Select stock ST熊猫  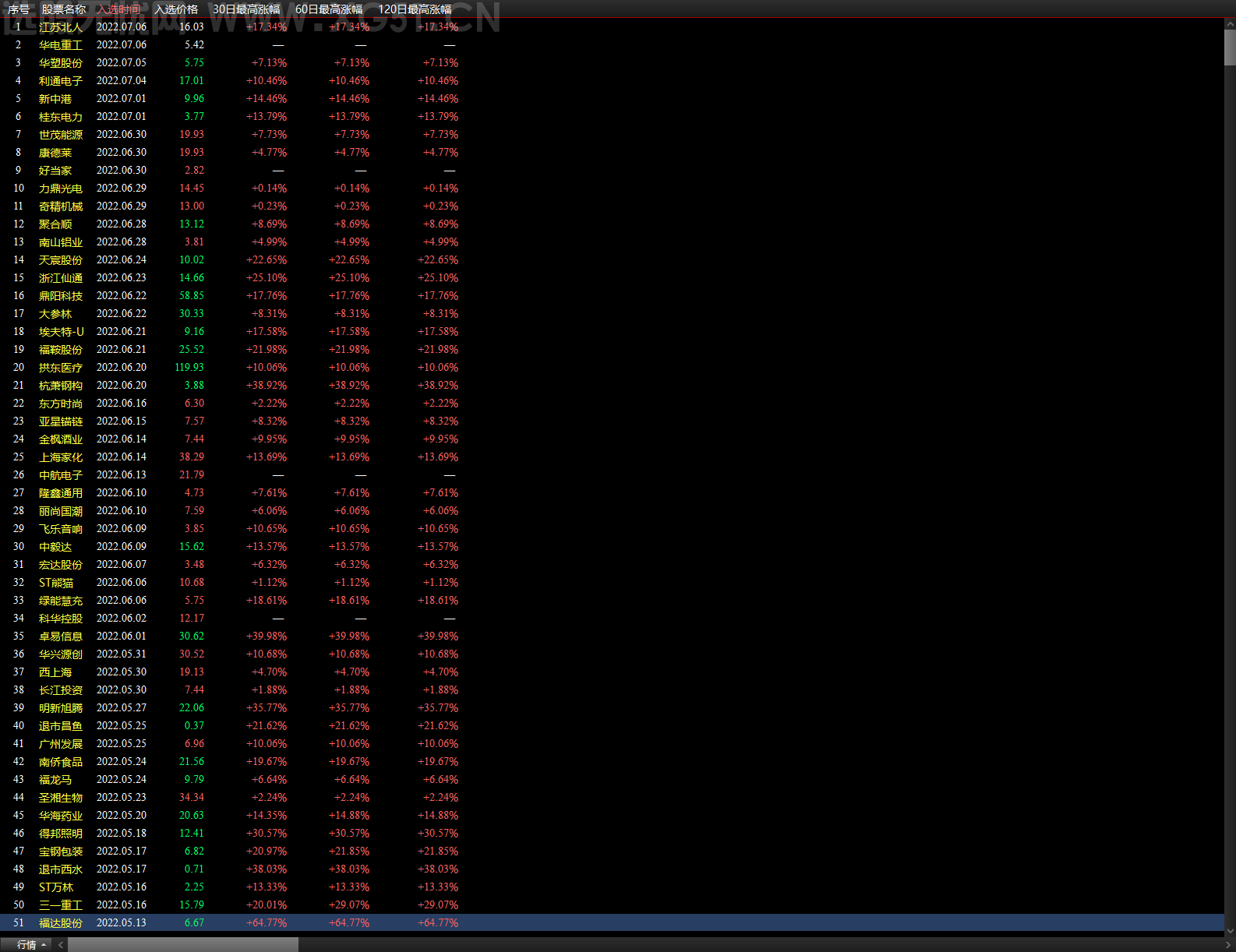coord(56,583)
